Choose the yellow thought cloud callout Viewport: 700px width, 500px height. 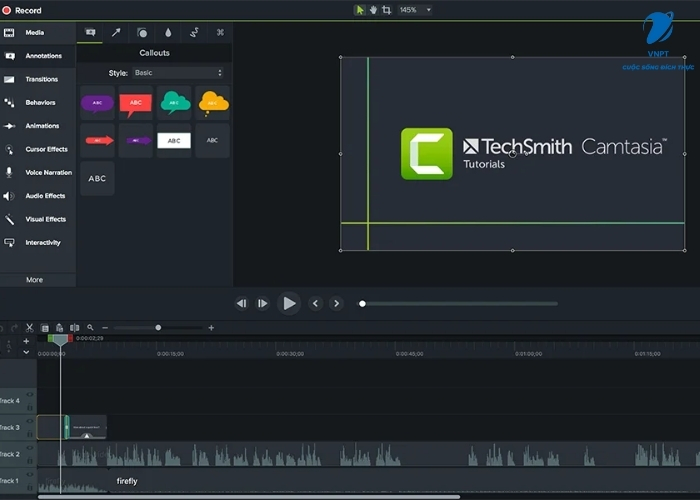tap(212, 103)
